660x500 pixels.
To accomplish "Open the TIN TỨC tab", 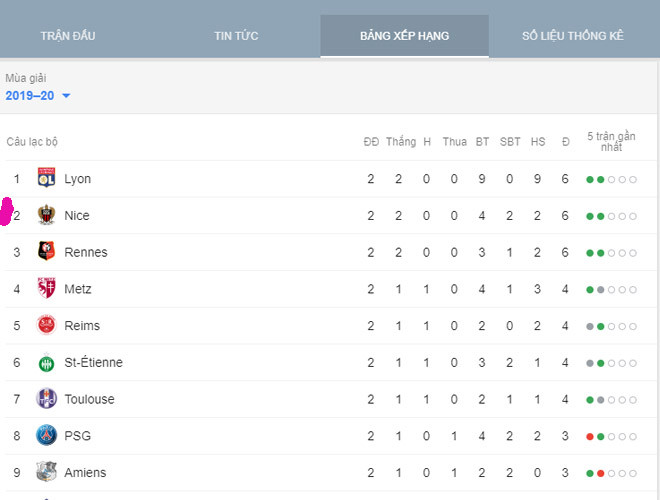I will tap(236, 36).
